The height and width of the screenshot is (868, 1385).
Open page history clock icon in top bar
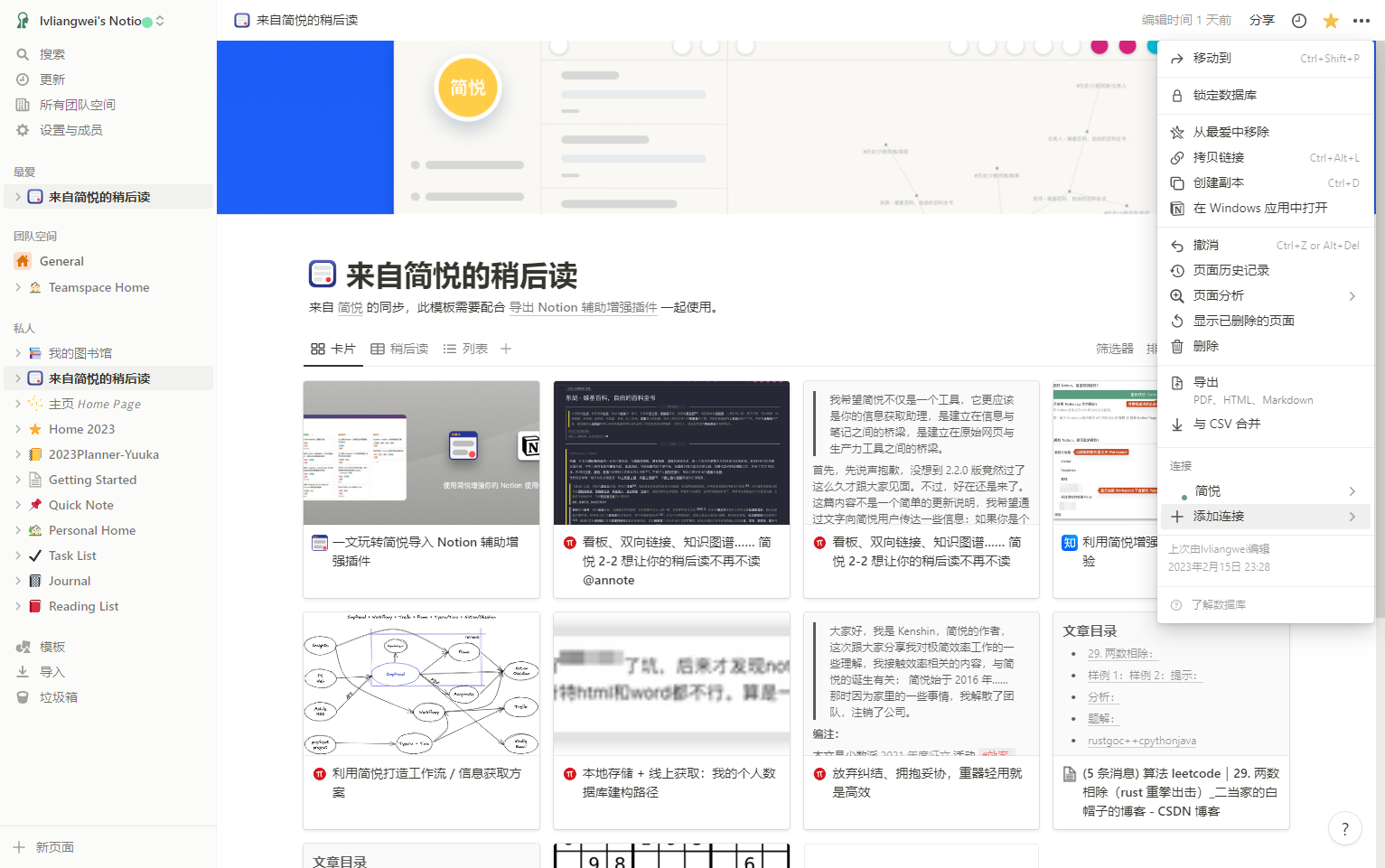pos(1298,20)
